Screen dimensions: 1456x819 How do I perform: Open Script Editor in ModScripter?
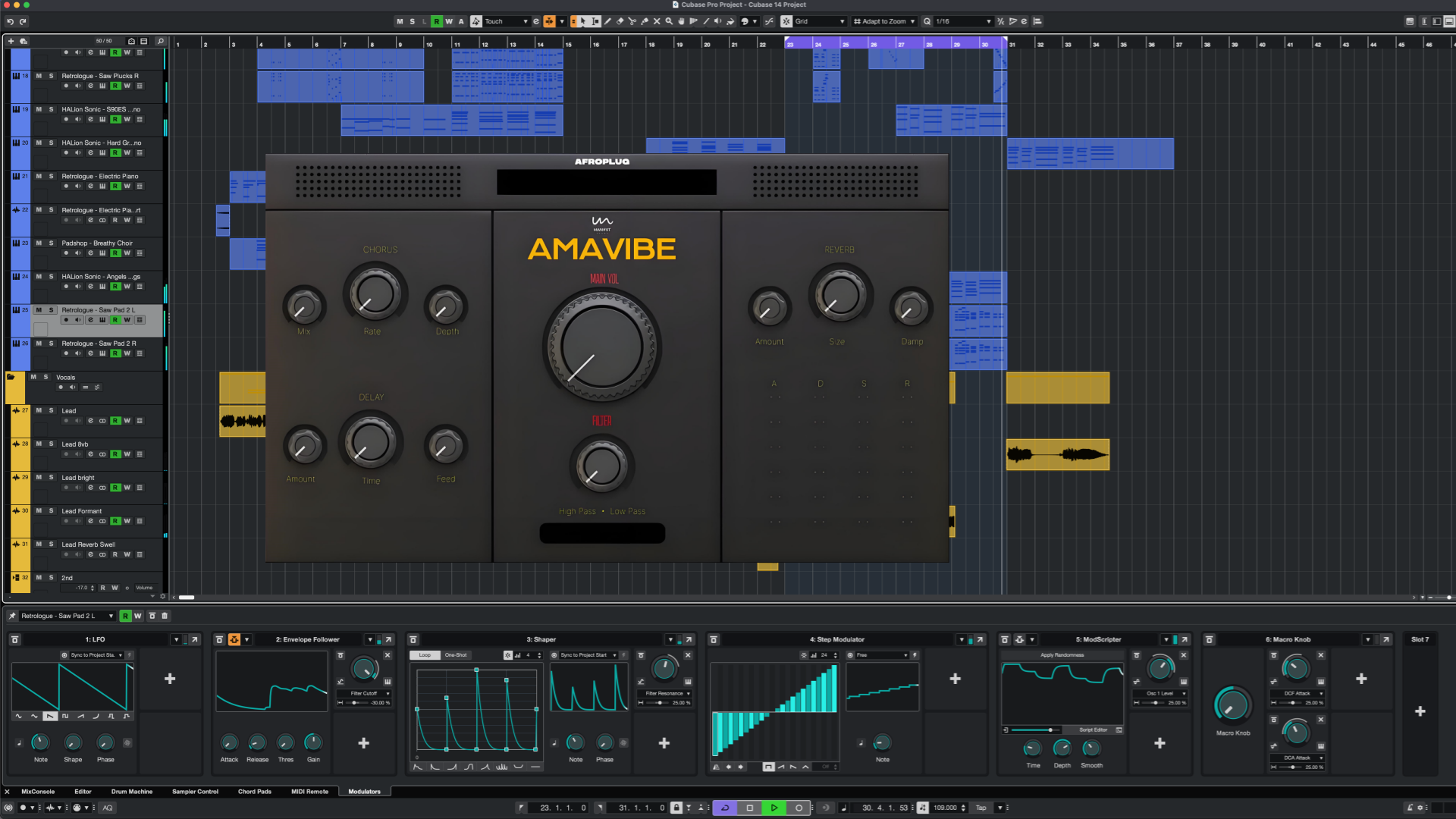coord(1094,730)
